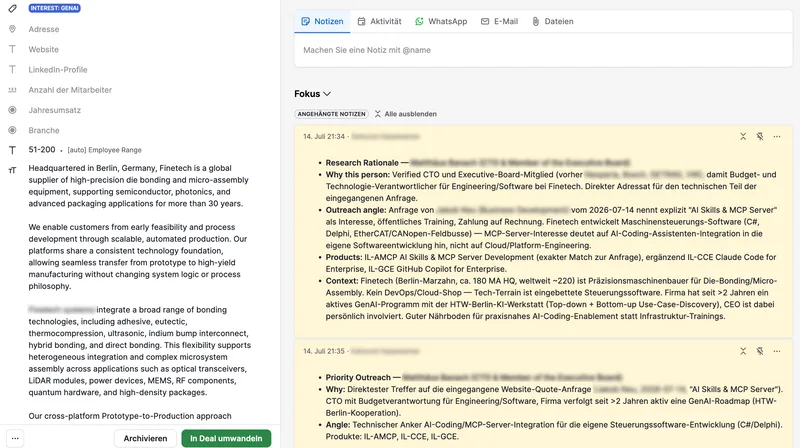Click the text icon beside LinkedIn-Profile
The width and height of the screenshot is (800, 448).
(12, 69)
